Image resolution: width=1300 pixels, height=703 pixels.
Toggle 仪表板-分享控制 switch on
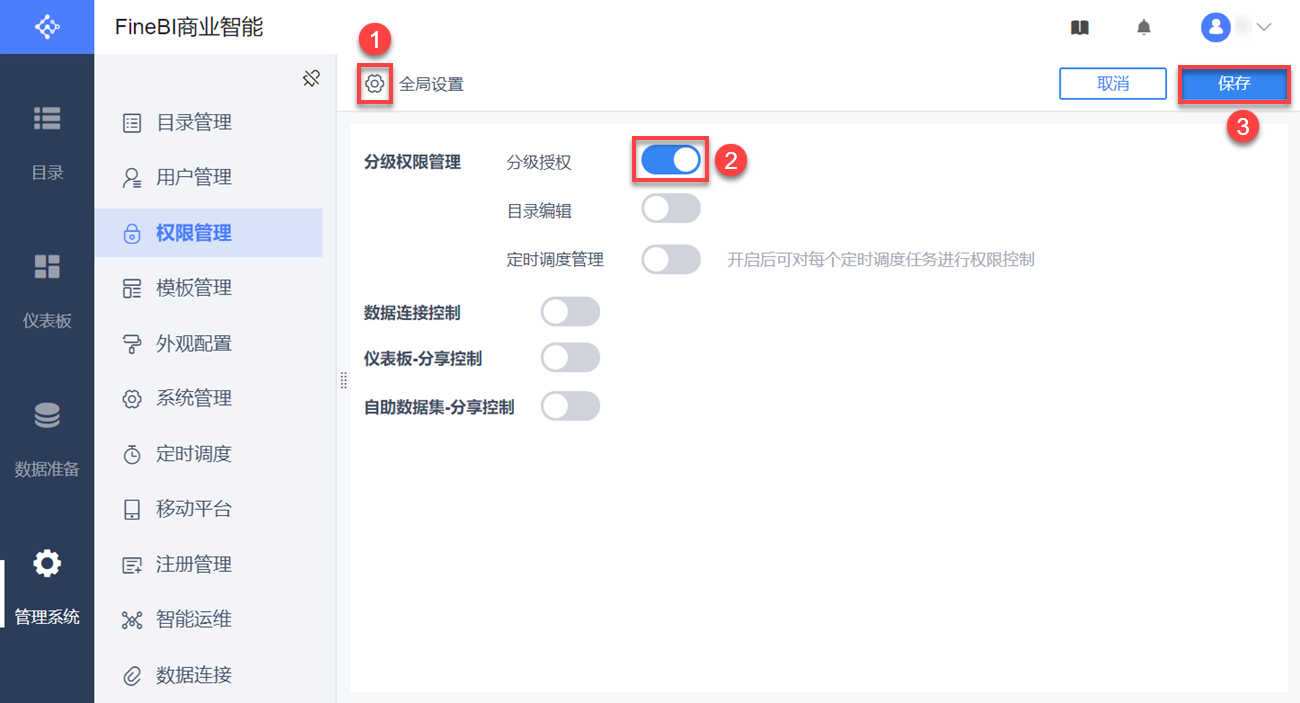click(x=570, y=358)
